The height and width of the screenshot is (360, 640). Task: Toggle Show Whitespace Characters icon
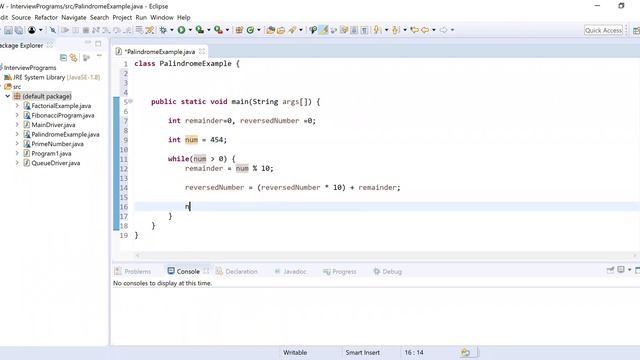click(364, 30)
